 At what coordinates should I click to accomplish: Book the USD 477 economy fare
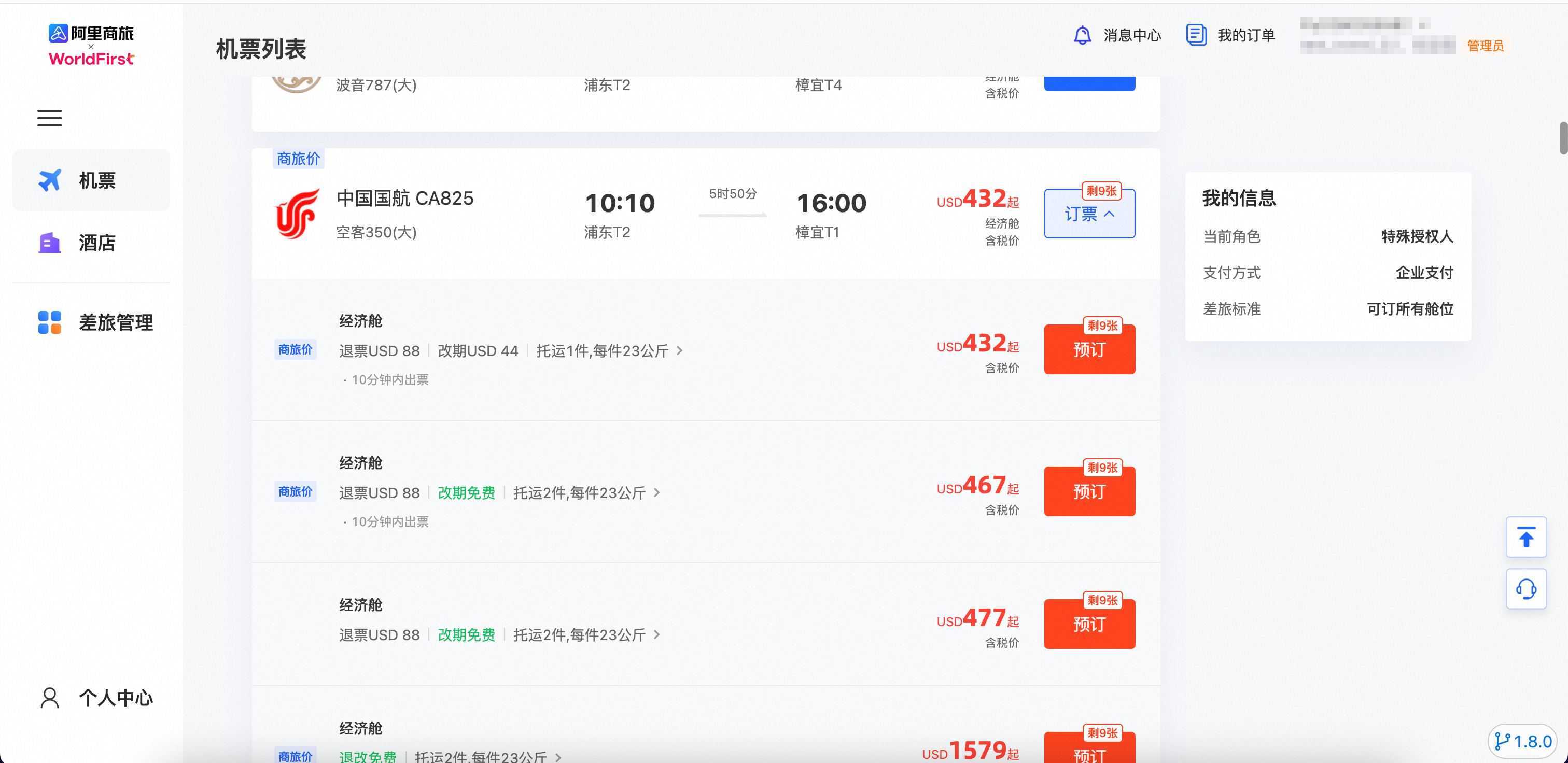click(1089, 624)
